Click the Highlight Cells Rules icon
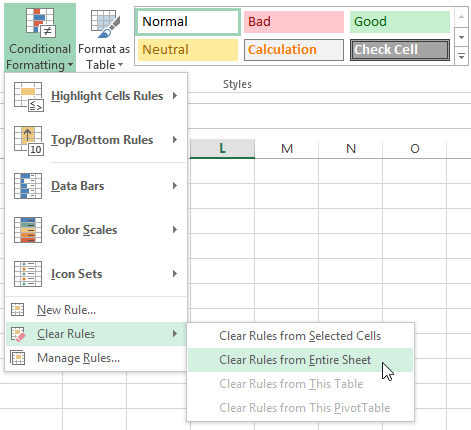 [28, 97]
